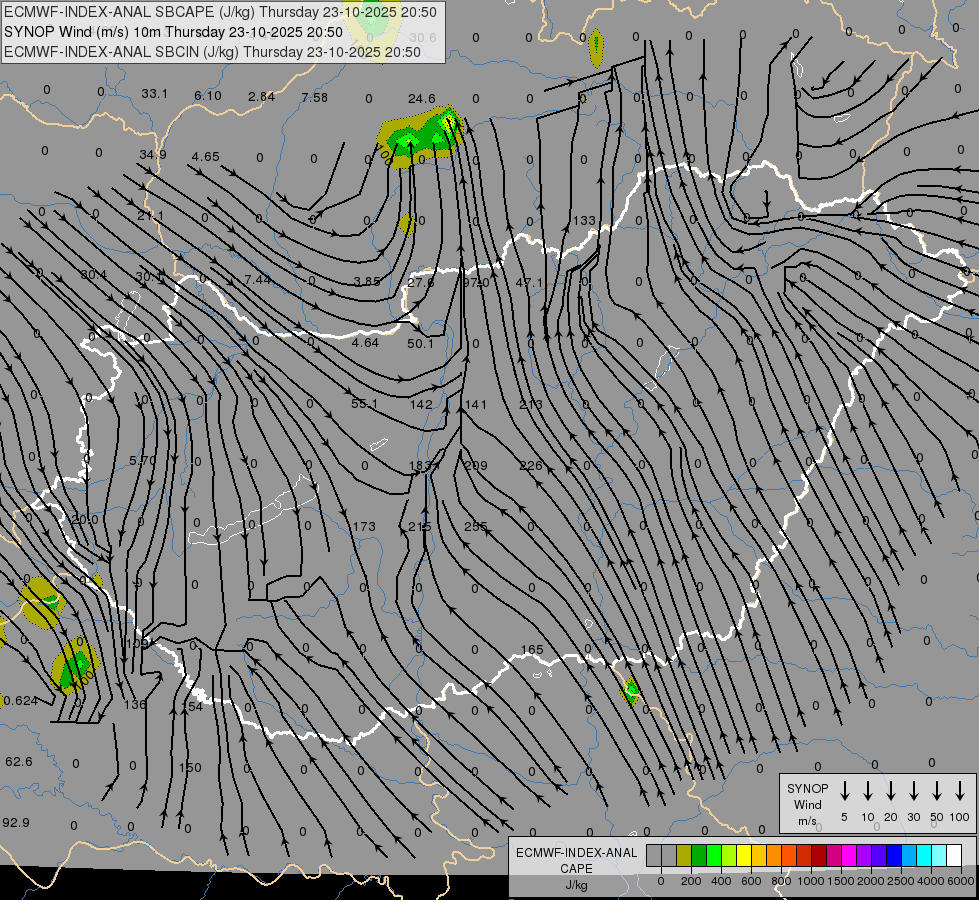The height and width of the screenshot is (900, 979).
Task: Select the SYNOP Wind 10m title line
Action: click(x=174, y=32)
